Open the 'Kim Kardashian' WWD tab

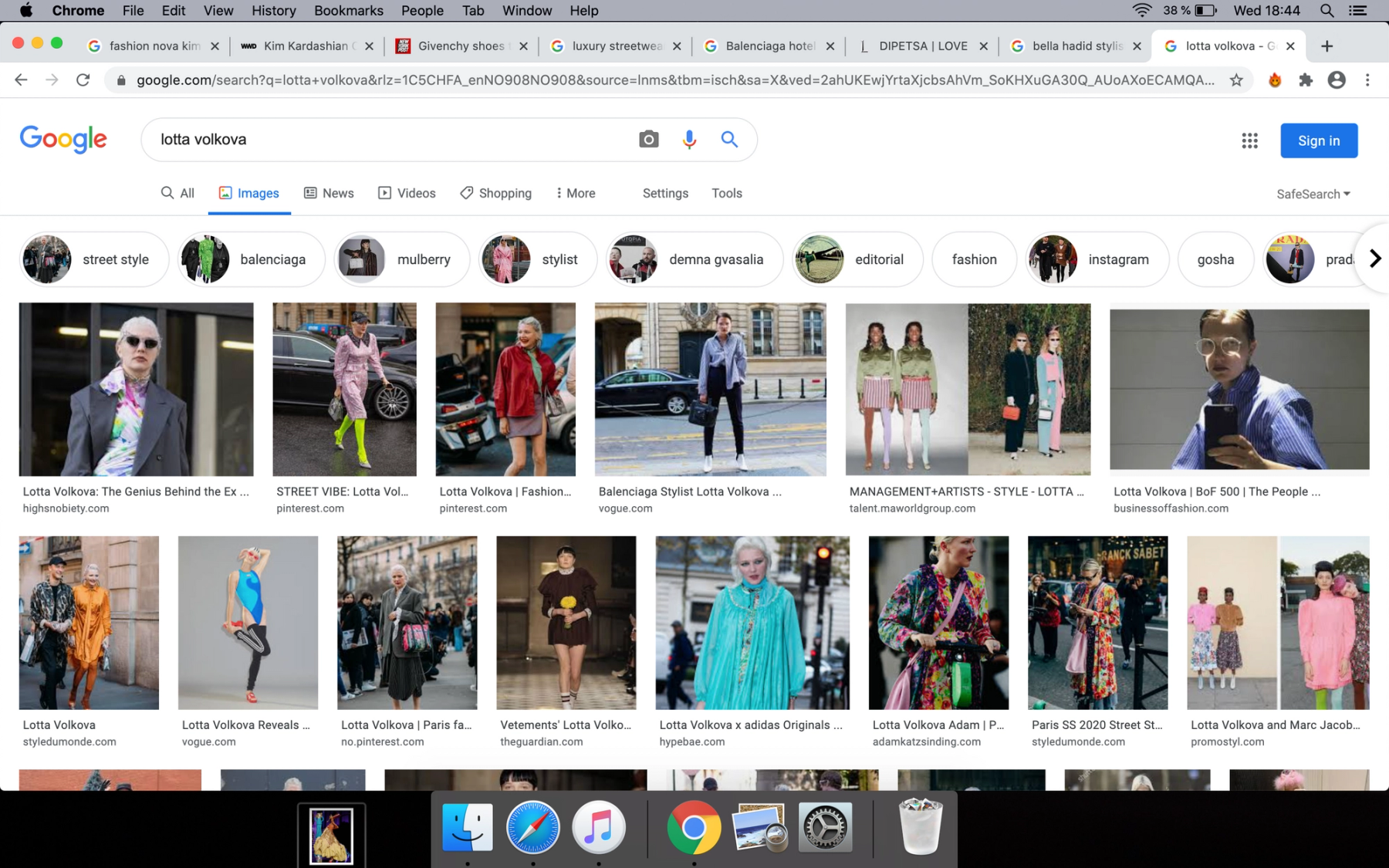(x=307, y=46)
